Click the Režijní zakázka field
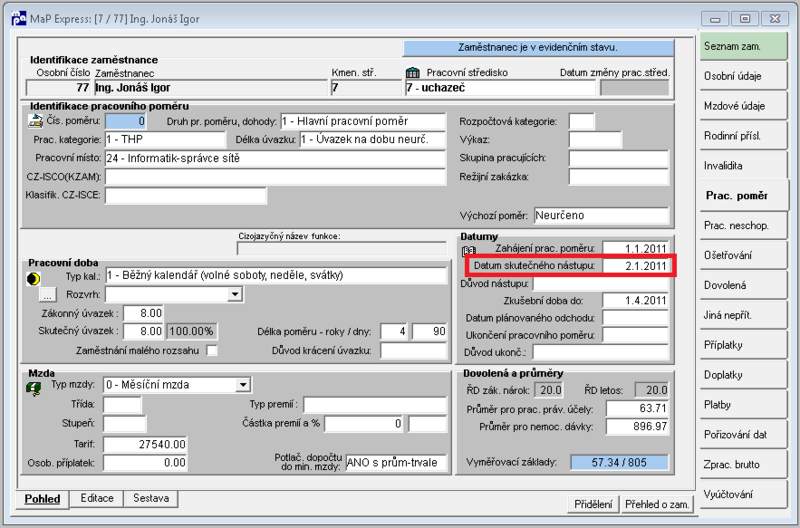The height and width of the screenshot is (528, 800). tap(618, 177)
